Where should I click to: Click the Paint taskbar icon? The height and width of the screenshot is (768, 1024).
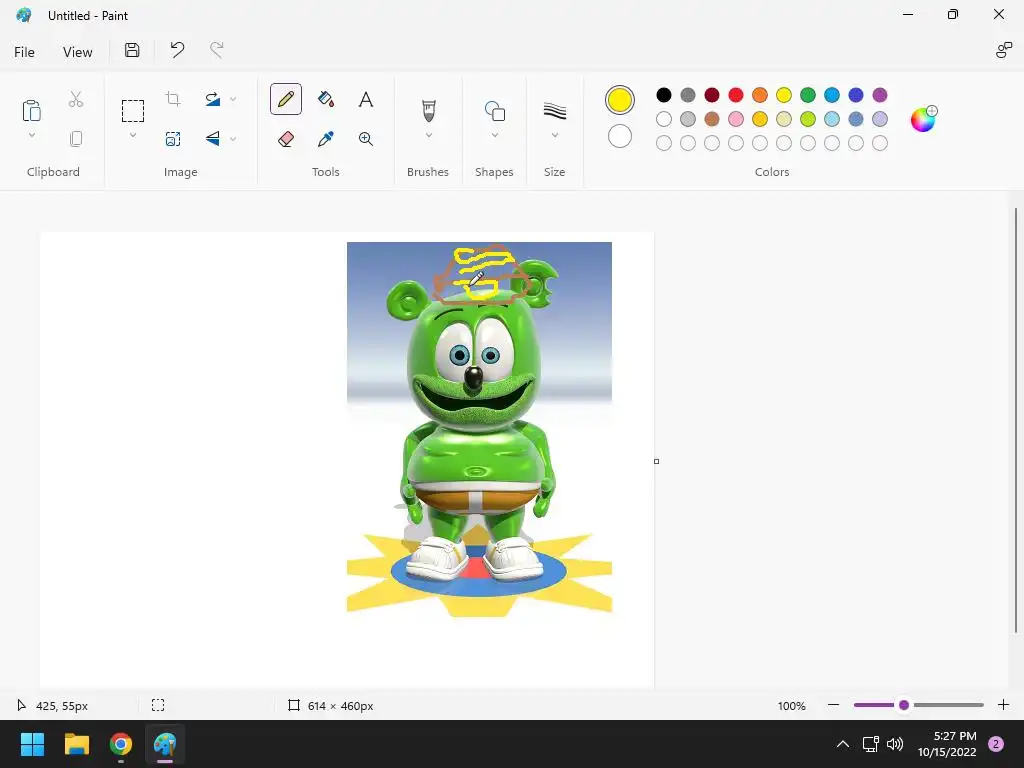click(x=165, y=744)
